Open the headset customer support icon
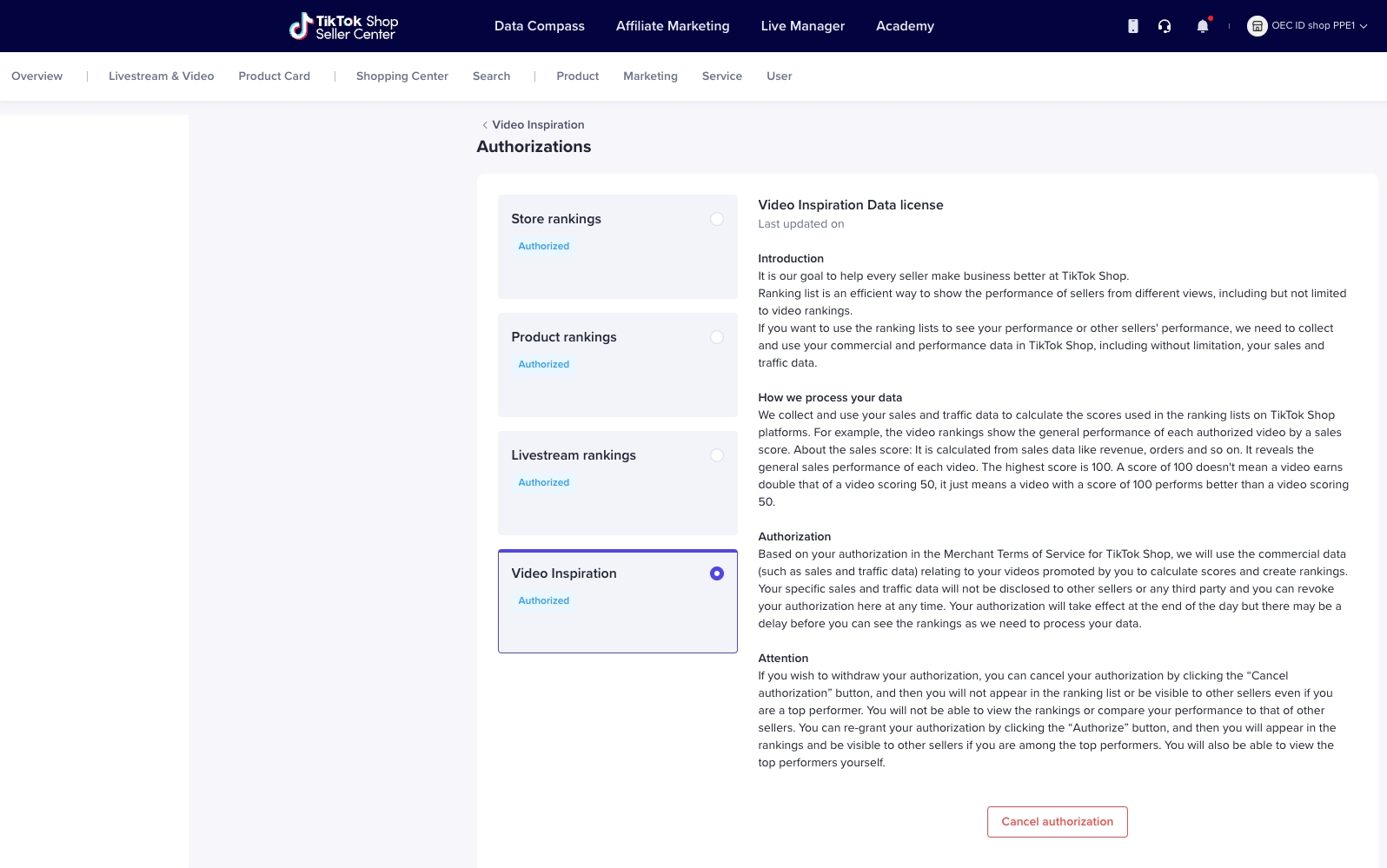Image resolution: width=1387 pixels, height=868 pixels. (1165, 26)
